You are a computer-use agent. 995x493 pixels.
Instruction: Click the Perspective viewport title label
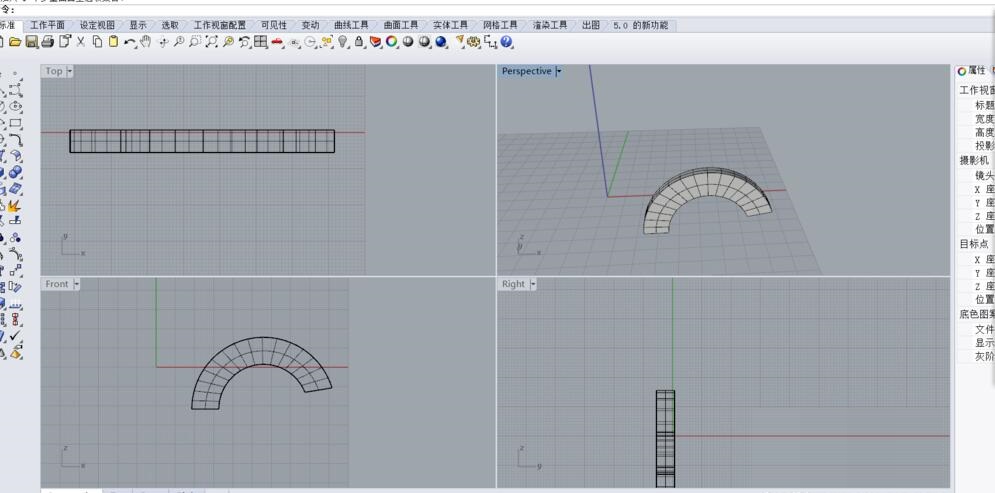(526, 72)
